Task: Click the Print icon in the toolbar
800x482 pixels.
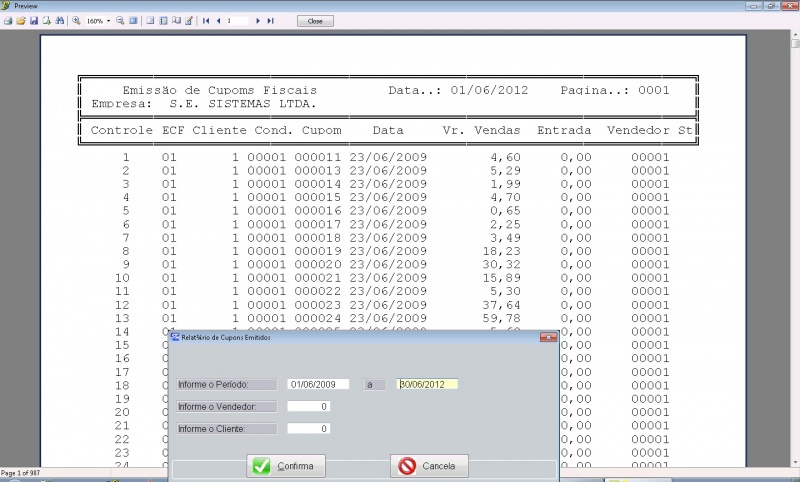Action: (8, 20)
